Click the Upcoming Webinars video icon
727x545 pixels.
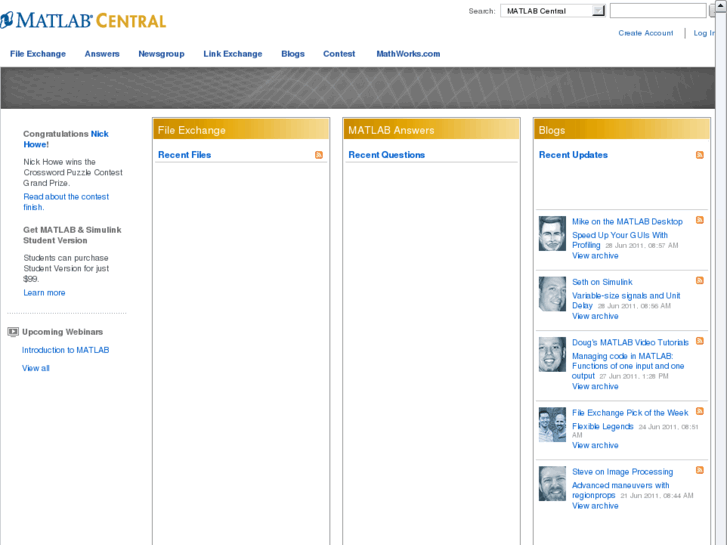pyautogui.click(x=13, y=332)
